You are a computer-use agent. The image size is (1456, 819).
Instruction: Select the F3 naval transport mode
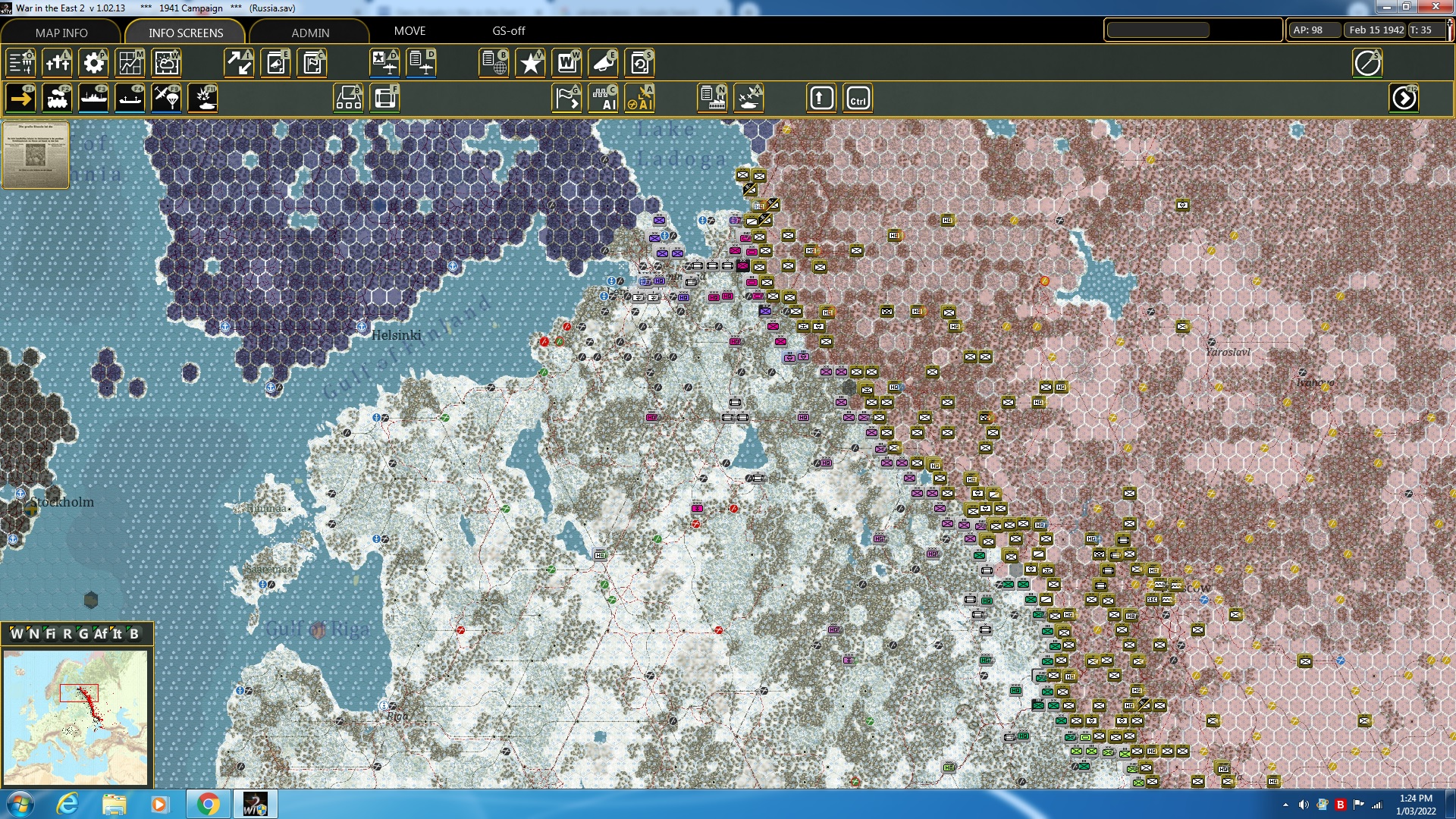click(x=93, y=99)
